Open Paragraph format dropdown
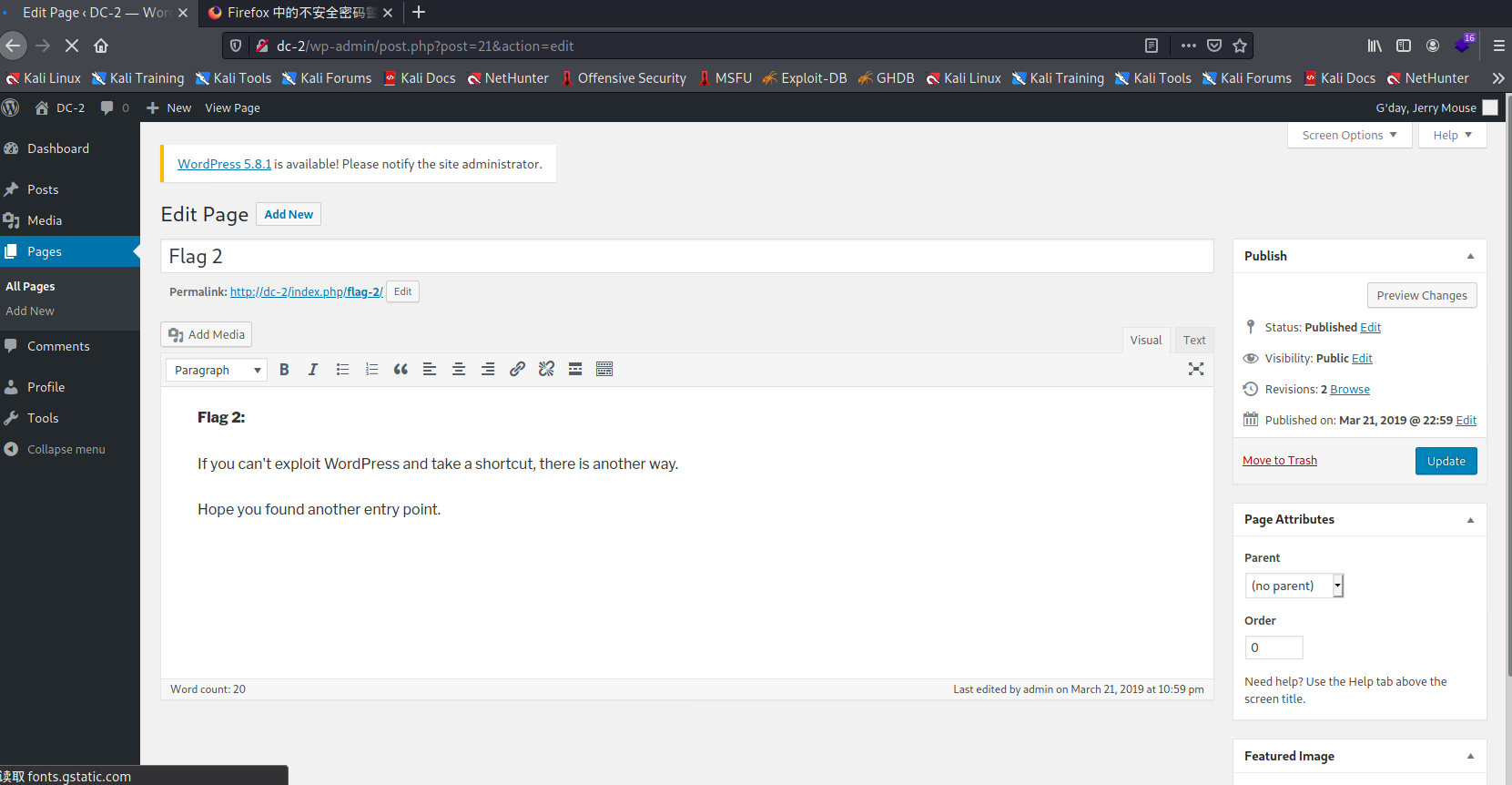Viewport: 1512px width, 785px height. click(x=217, y=370)
